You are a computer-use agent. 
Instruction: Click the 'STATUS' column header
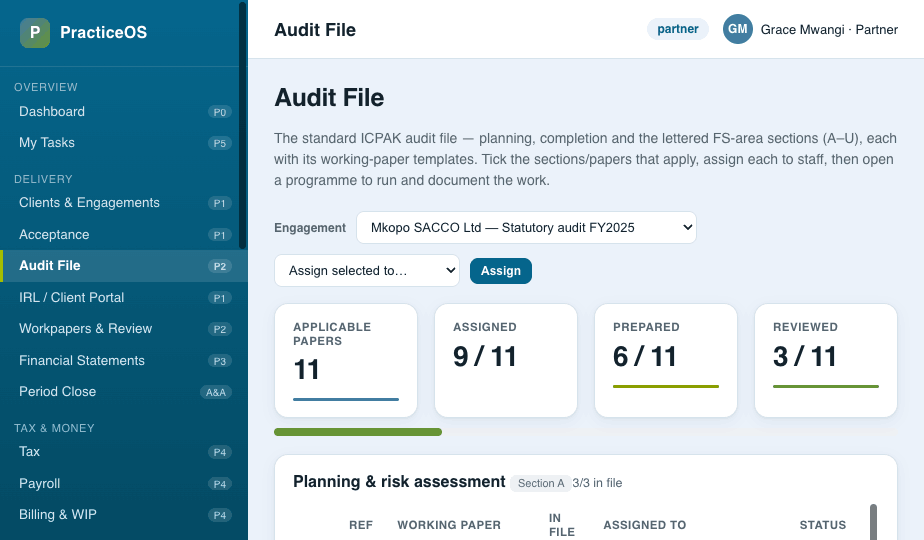pyautogui.click(x=823, y=525)
